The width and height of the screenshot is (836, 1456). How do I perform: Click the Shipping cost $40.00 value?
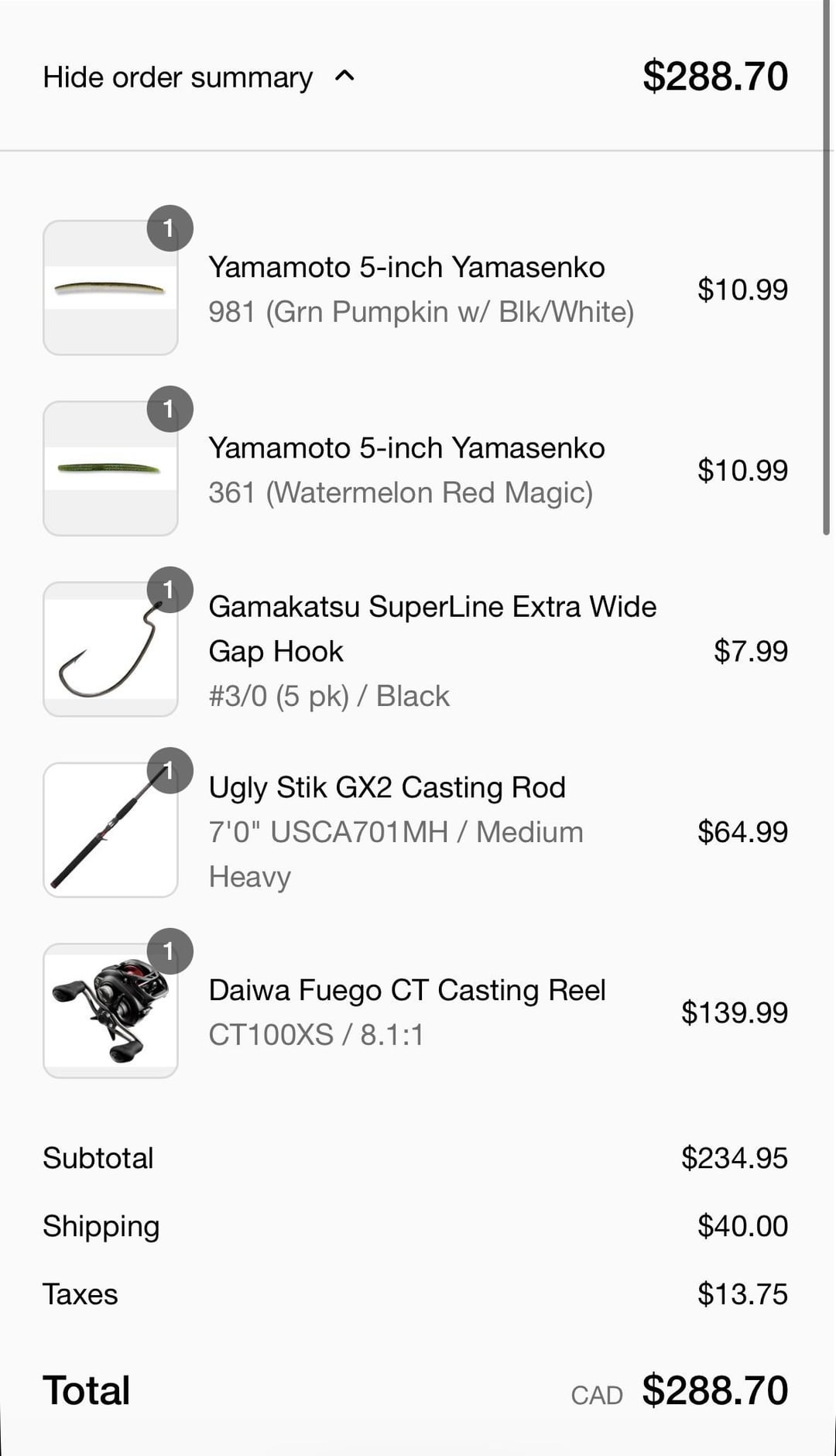click(x=742, y=1226)
